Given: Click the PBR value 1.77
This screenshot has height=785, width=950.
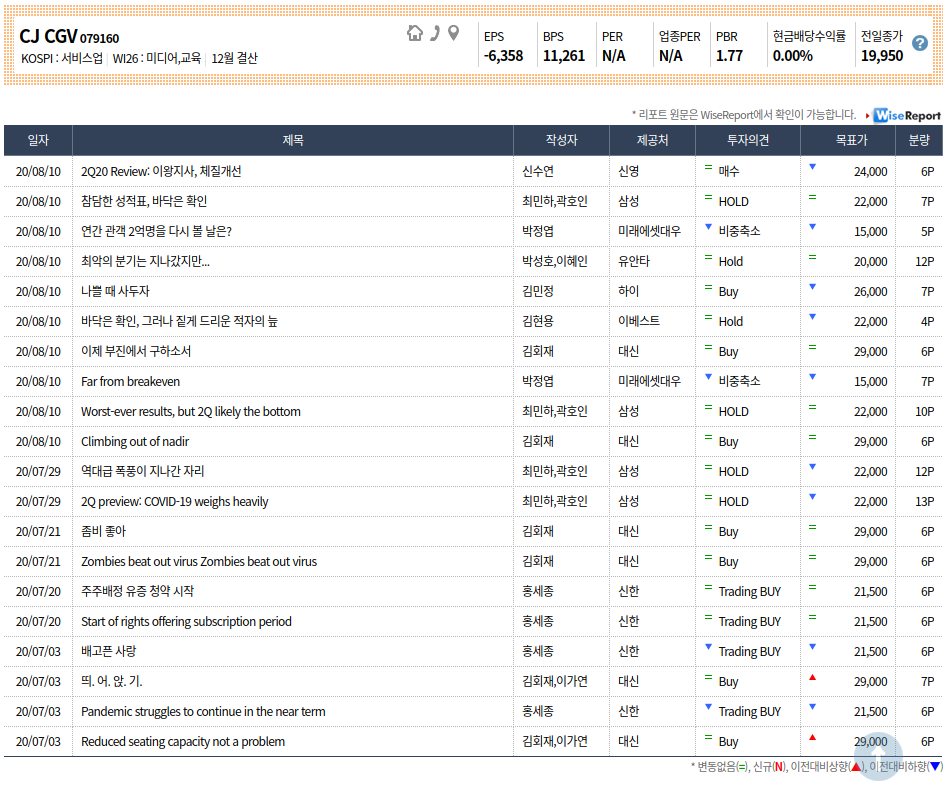Looking at the screenshot, I should (729, 56).
